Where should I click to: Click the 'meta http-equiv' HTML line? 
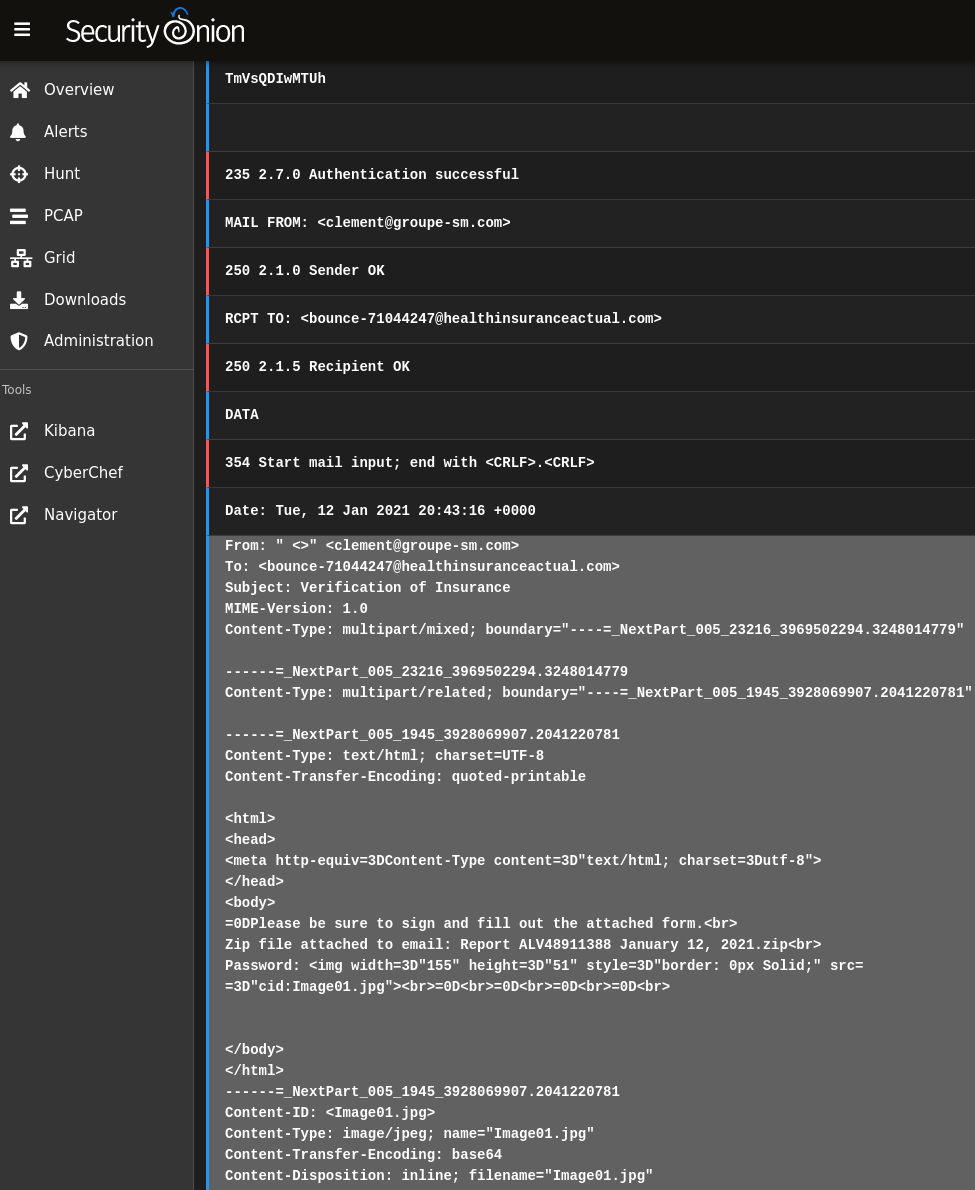(523, 861)
